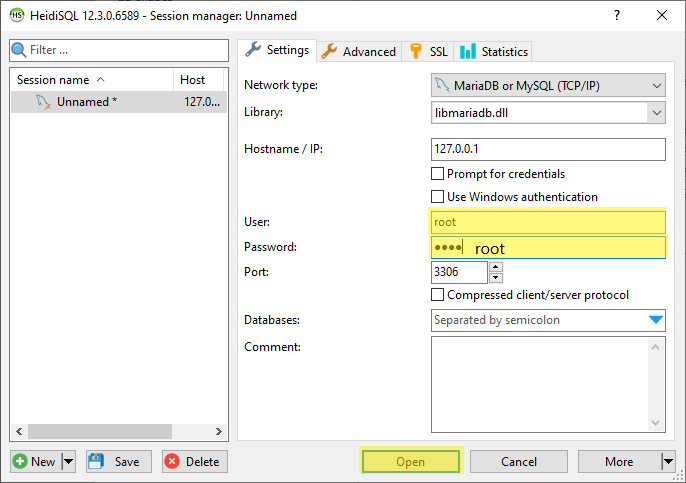Expand the Library dropdown arrow
686x483 pixels.
coord(656,113)
